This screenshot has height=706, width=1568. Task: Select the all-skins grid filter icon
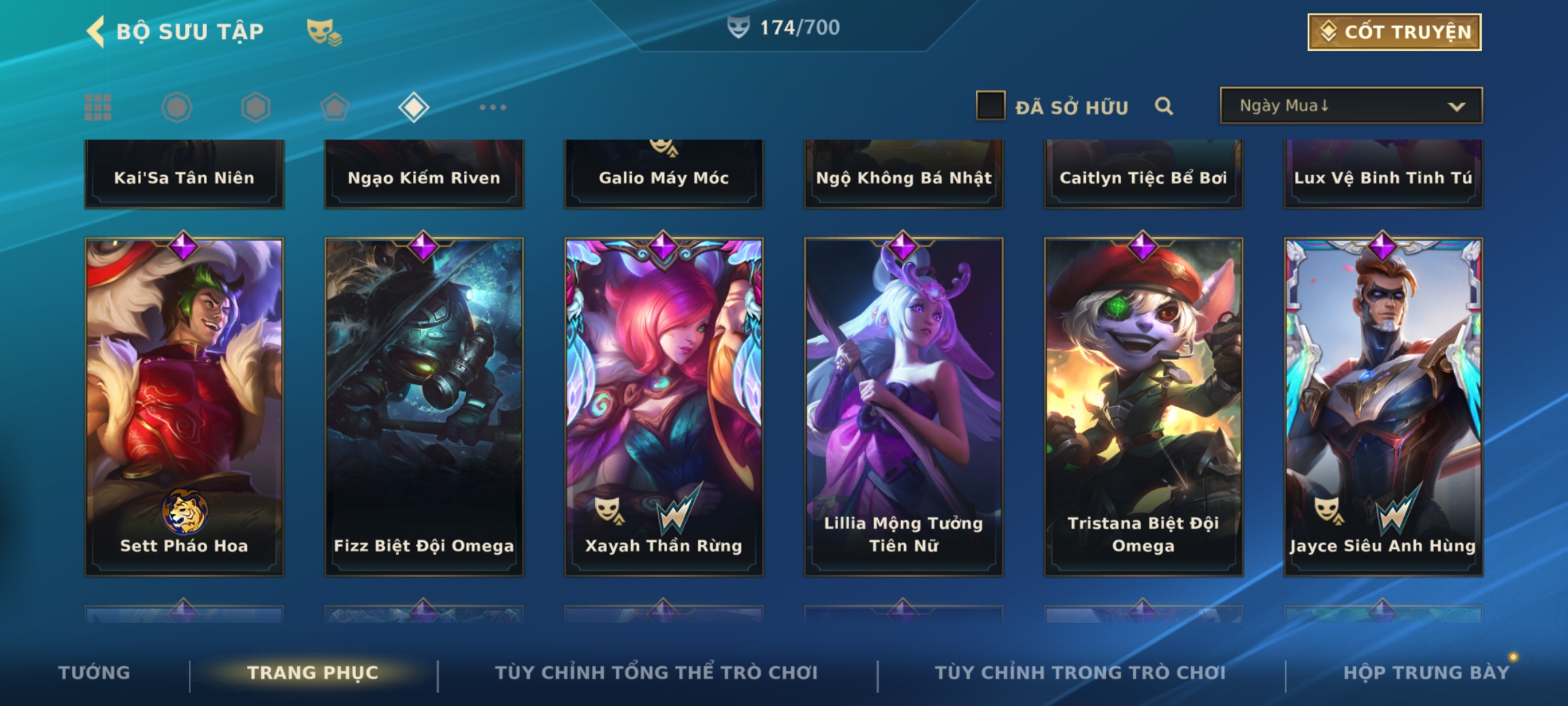98,107
